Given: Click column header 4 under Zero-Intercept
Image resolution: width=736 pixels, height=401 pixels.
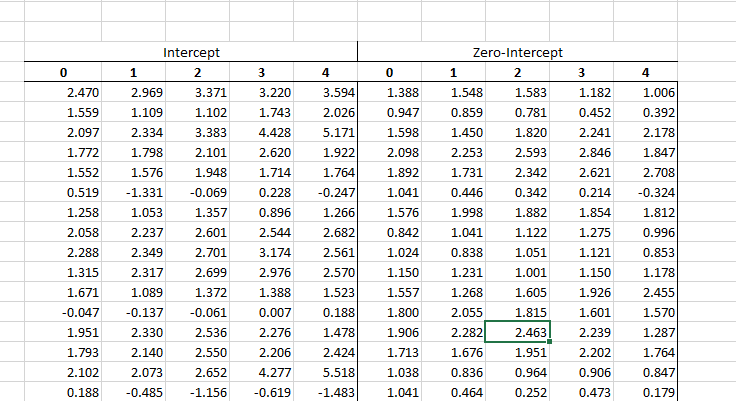Looking at the screenshot, I should point(645,72).
